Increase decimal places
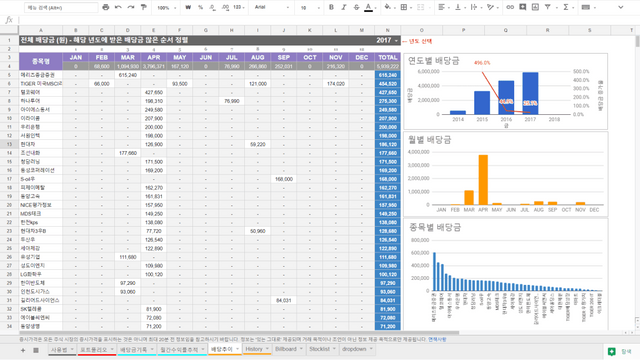This screenshot has height=360, width=640. [x=225, y=7]
